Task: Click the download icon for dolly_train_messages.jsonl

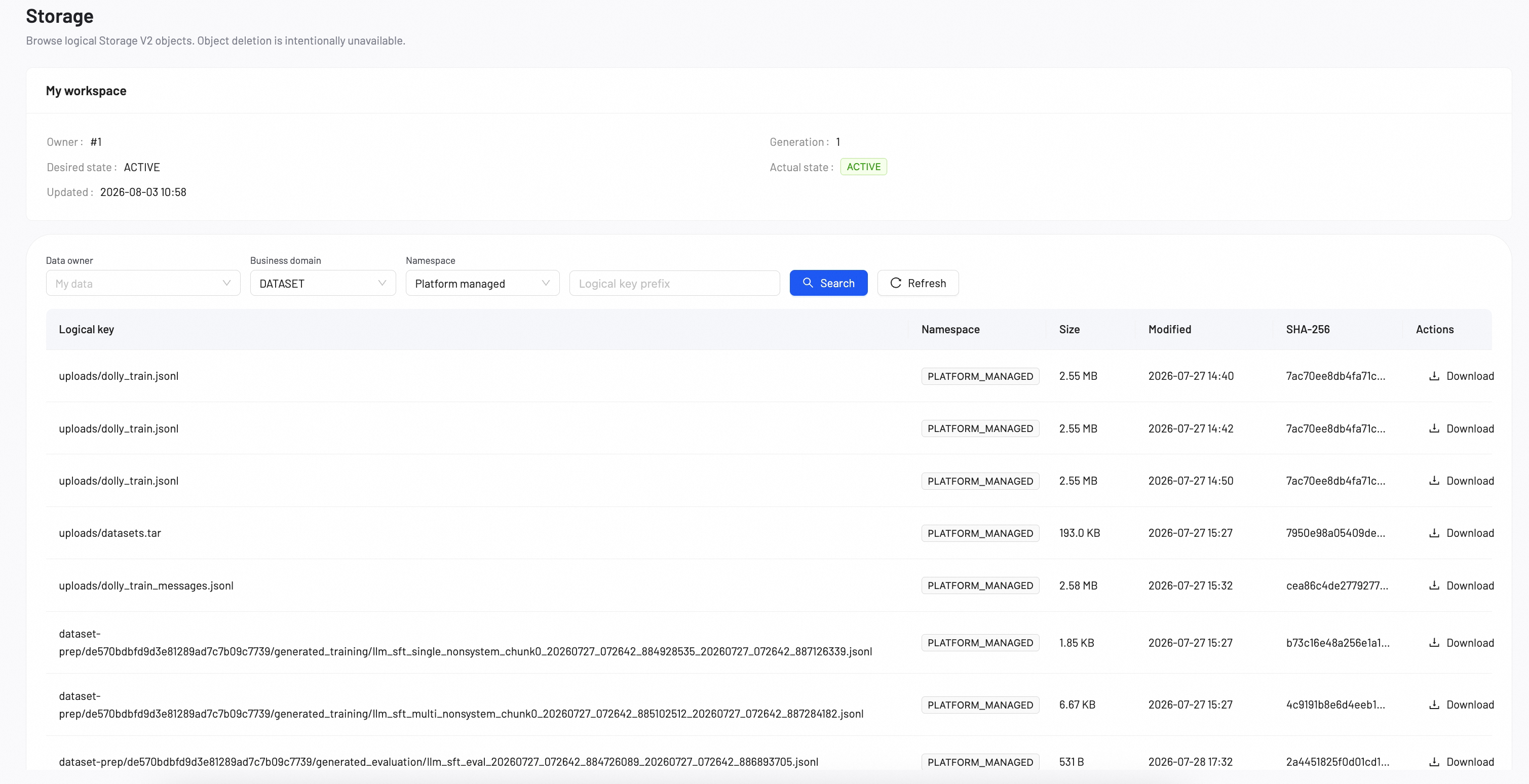Action: click(1434, 586)
